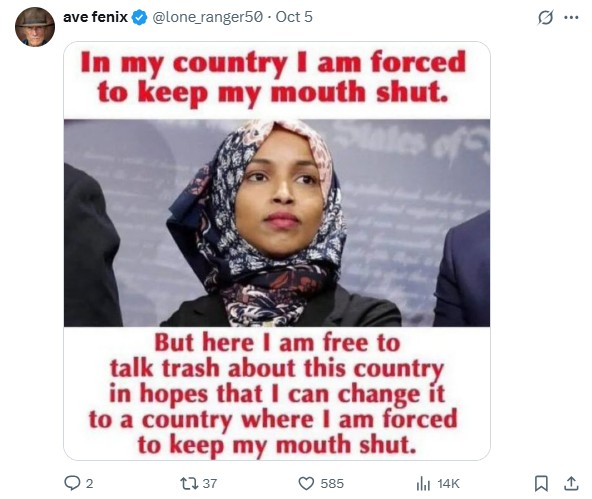The image size is (592, 499).
Task: Open the Oct 5 post timestamp
Action: [x=294, y=17]
